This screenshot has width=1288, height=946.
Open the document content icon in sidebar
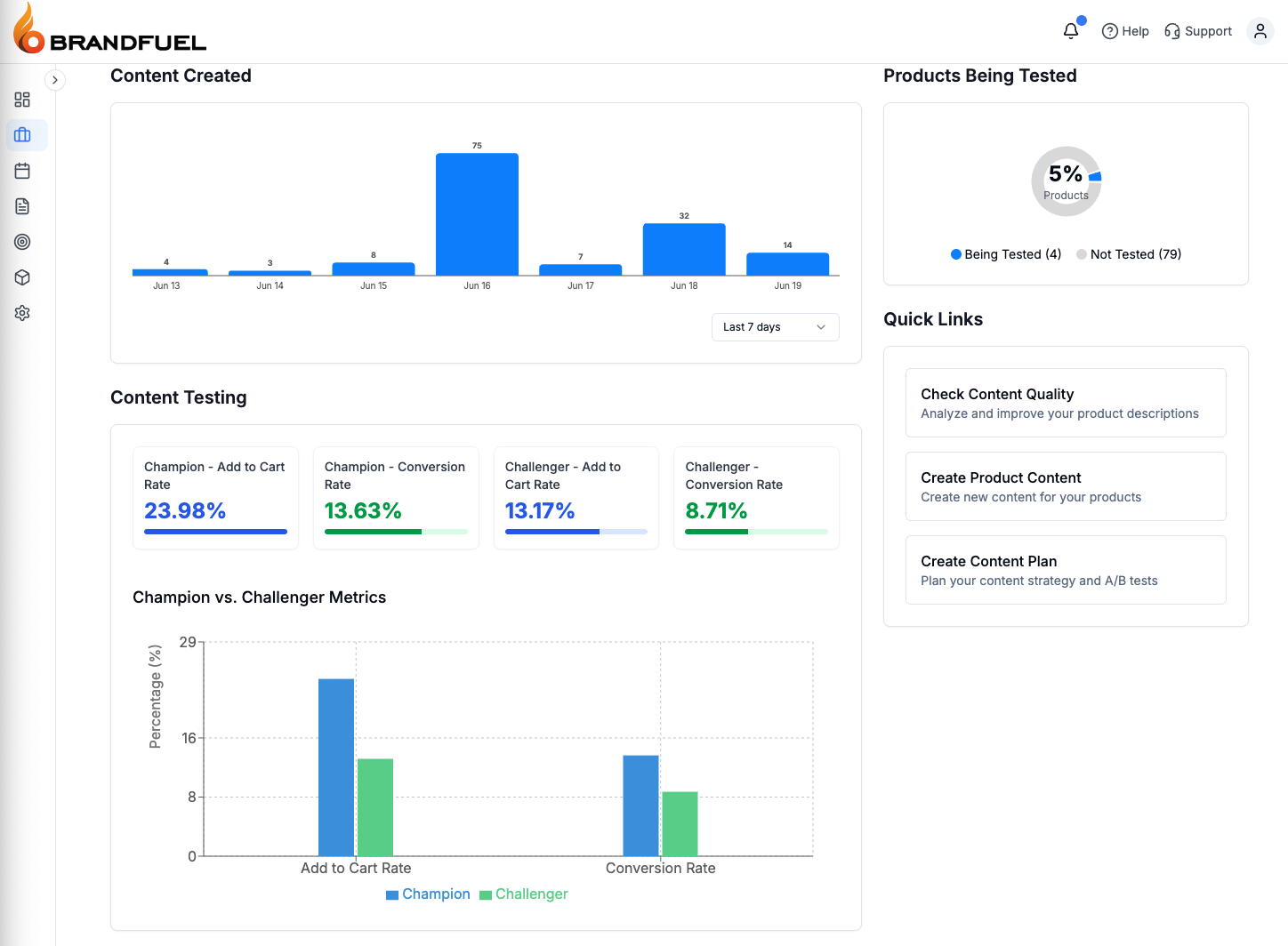coord(22,206)
